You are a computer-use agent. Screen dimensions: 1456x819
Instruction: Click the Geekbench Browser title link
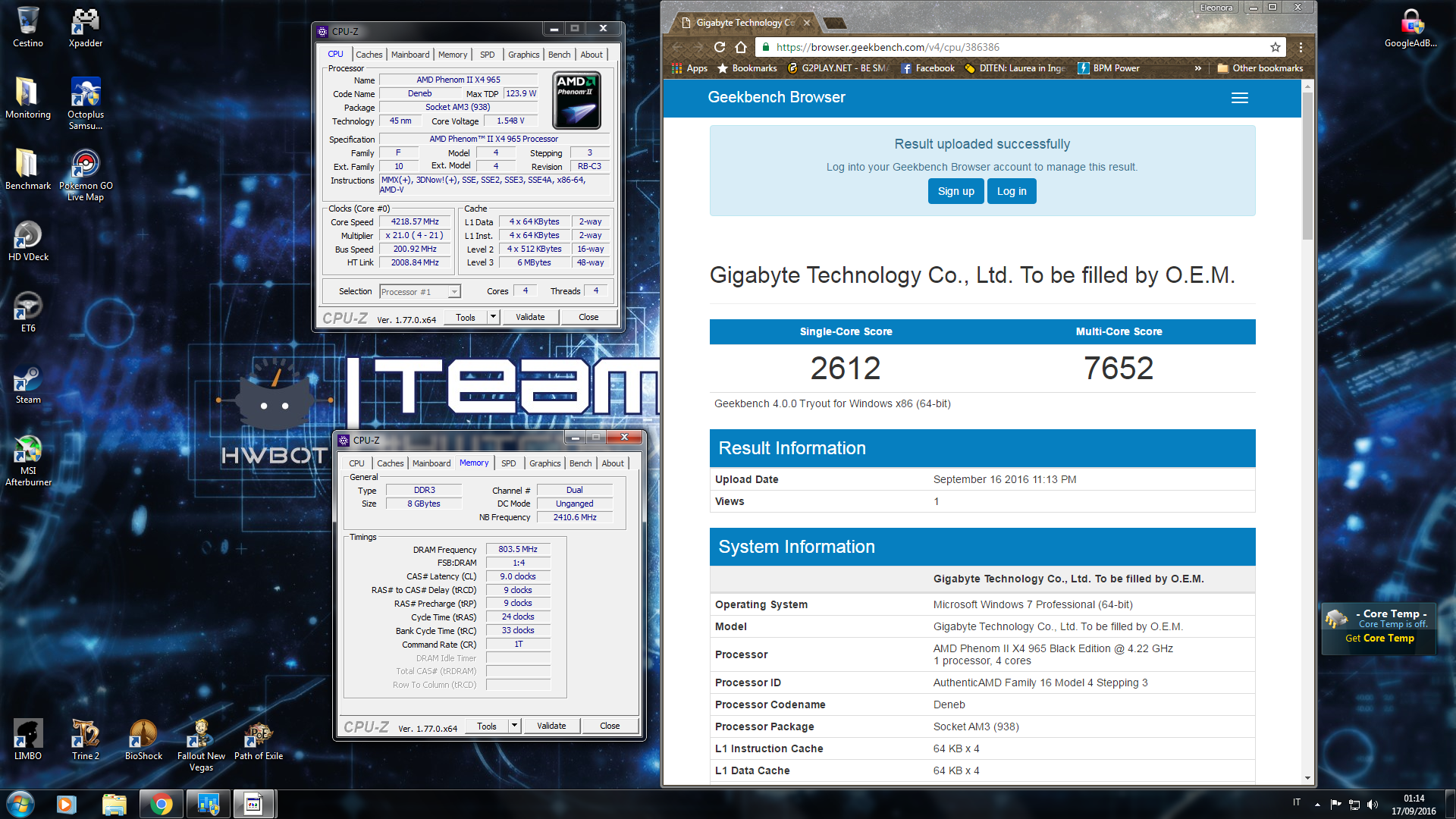776,97
